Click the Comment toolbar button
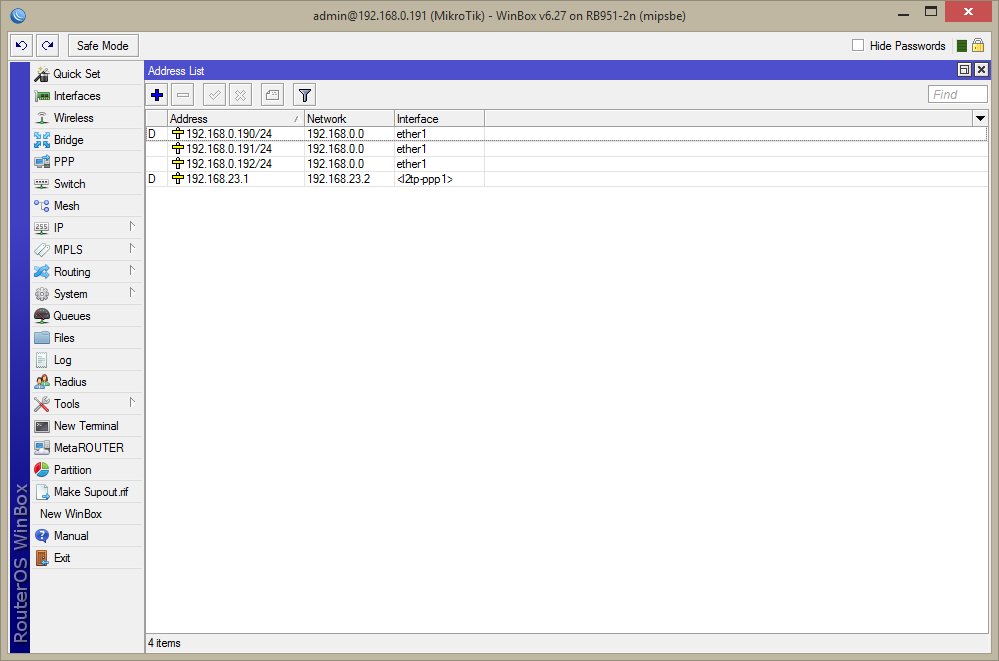Viewport: 999px width, 661px height. point(272,95)
